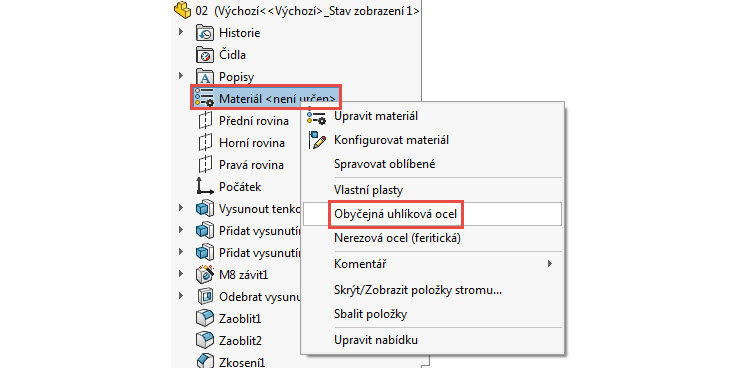Click the Čidla sensor folder icon
Viewport: 750px width, 368px height.
tap(205, 55)
